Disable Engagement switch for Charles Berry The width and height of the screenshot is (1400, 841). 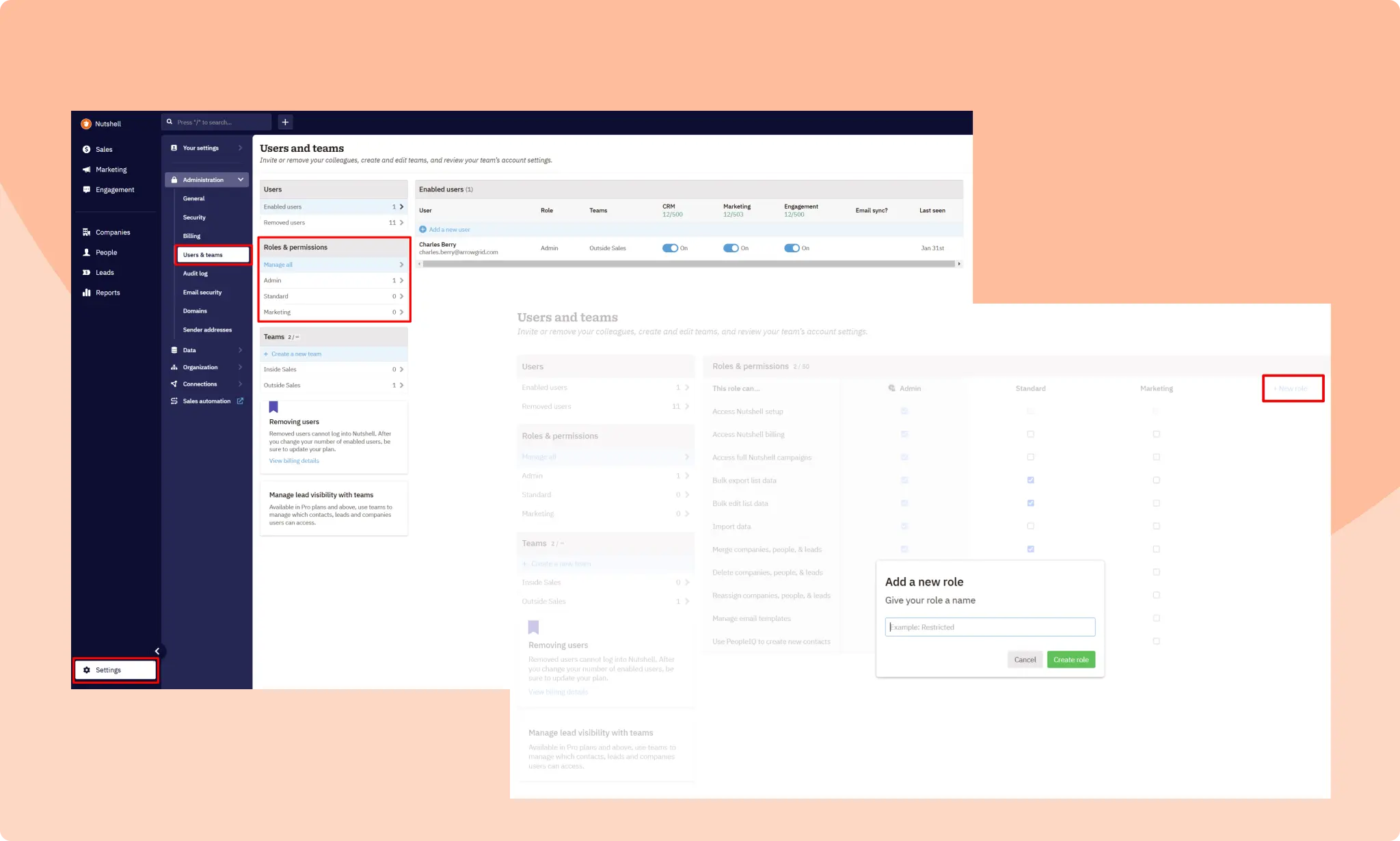pyautogui.click(x=792, y=248)
